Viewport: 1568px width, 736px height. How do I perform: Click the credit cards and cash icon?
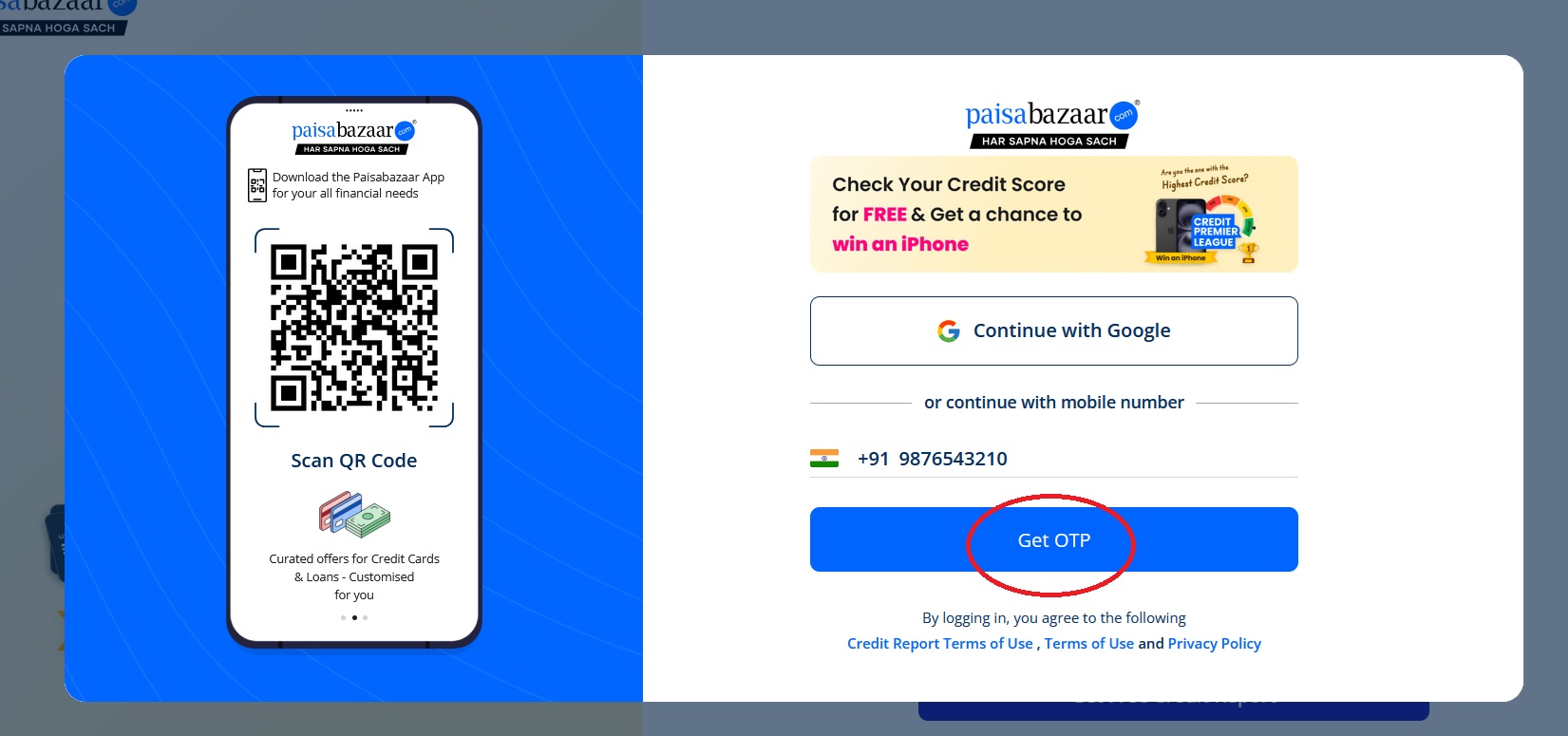pyautogui.click(x=354, y=515)
